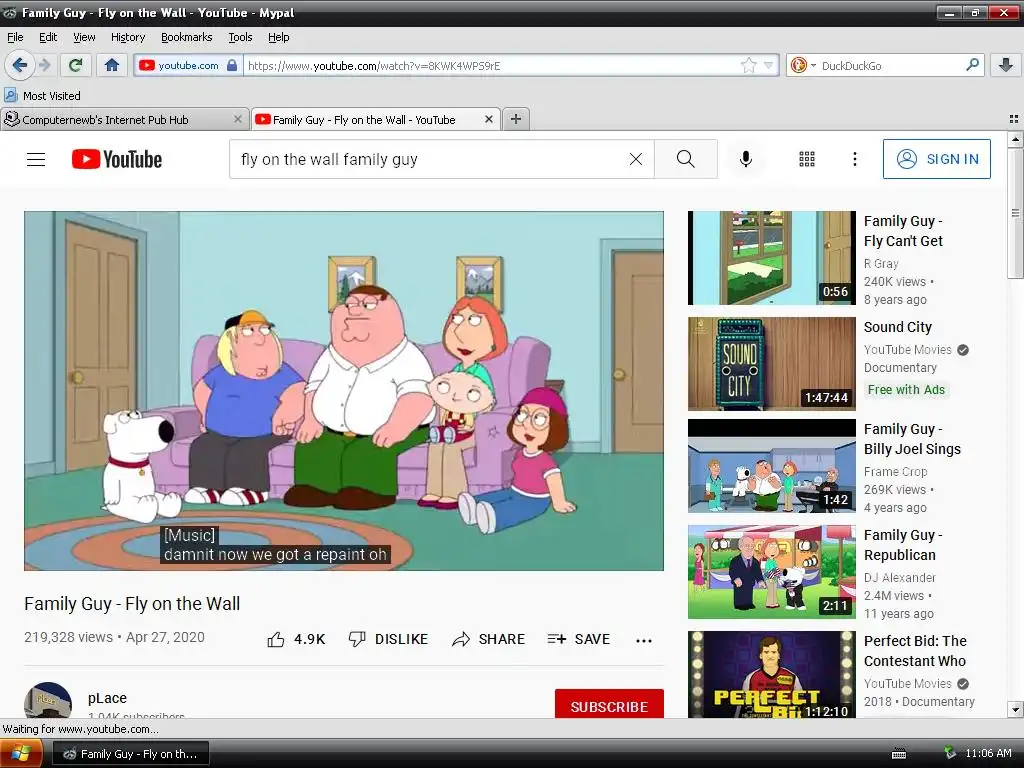Click the system tray network icon

[950, 753]
